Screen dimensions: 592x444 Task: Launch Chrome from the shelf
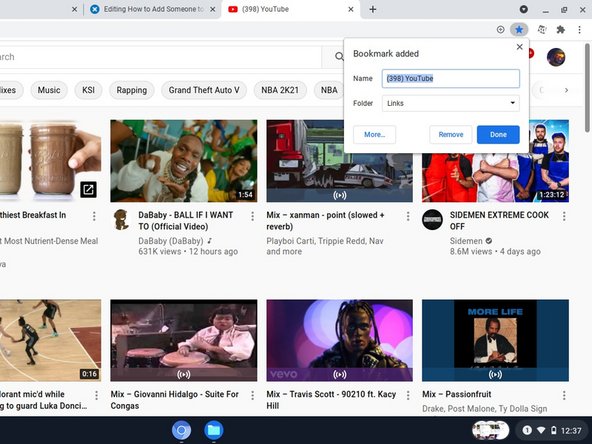coord(182,430)
